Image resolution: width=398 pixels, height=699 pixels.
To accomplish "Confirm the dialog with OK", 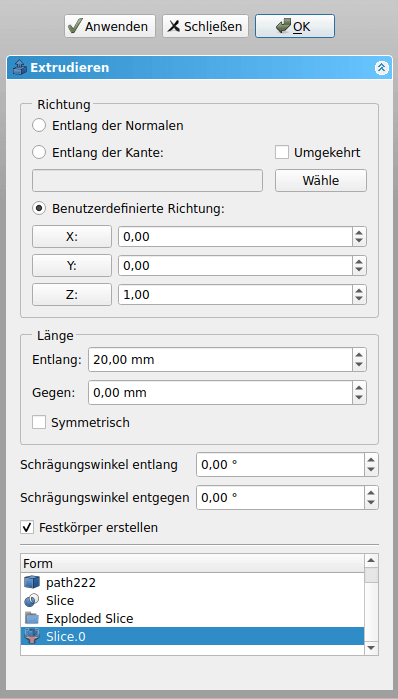I will tap(295, 26).
